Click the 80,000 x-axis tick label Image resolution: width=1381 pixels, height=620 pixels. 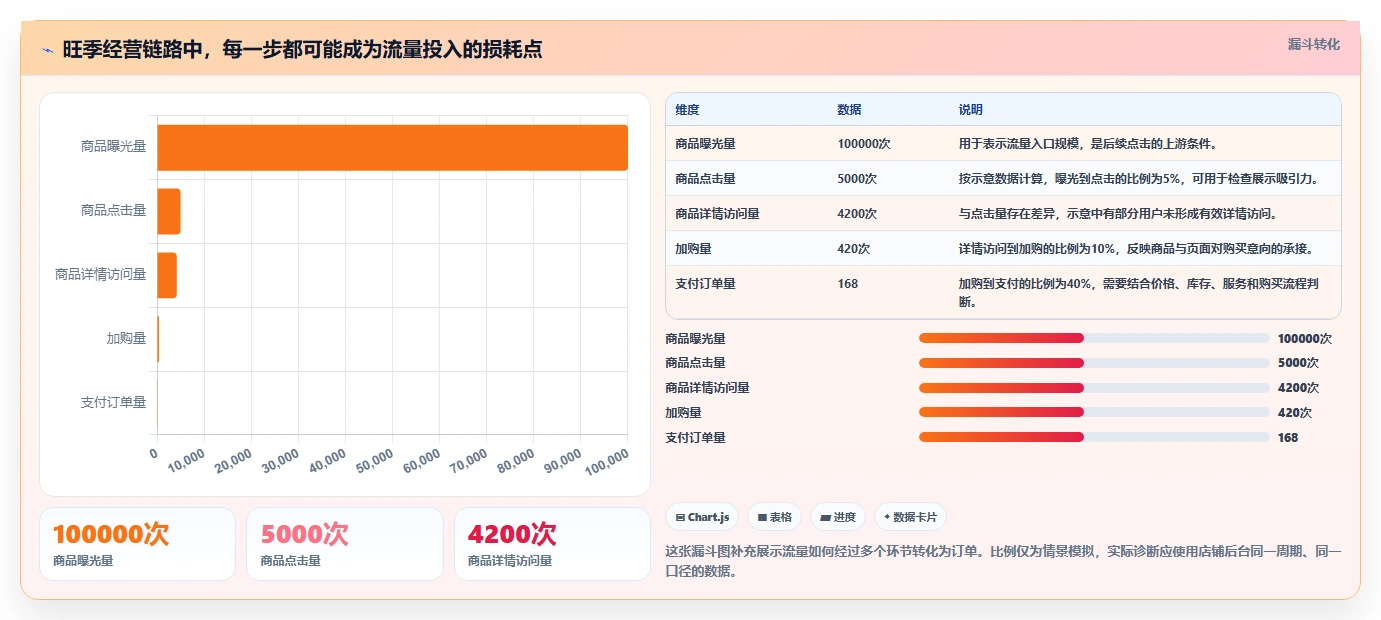[x=515, y=460]
